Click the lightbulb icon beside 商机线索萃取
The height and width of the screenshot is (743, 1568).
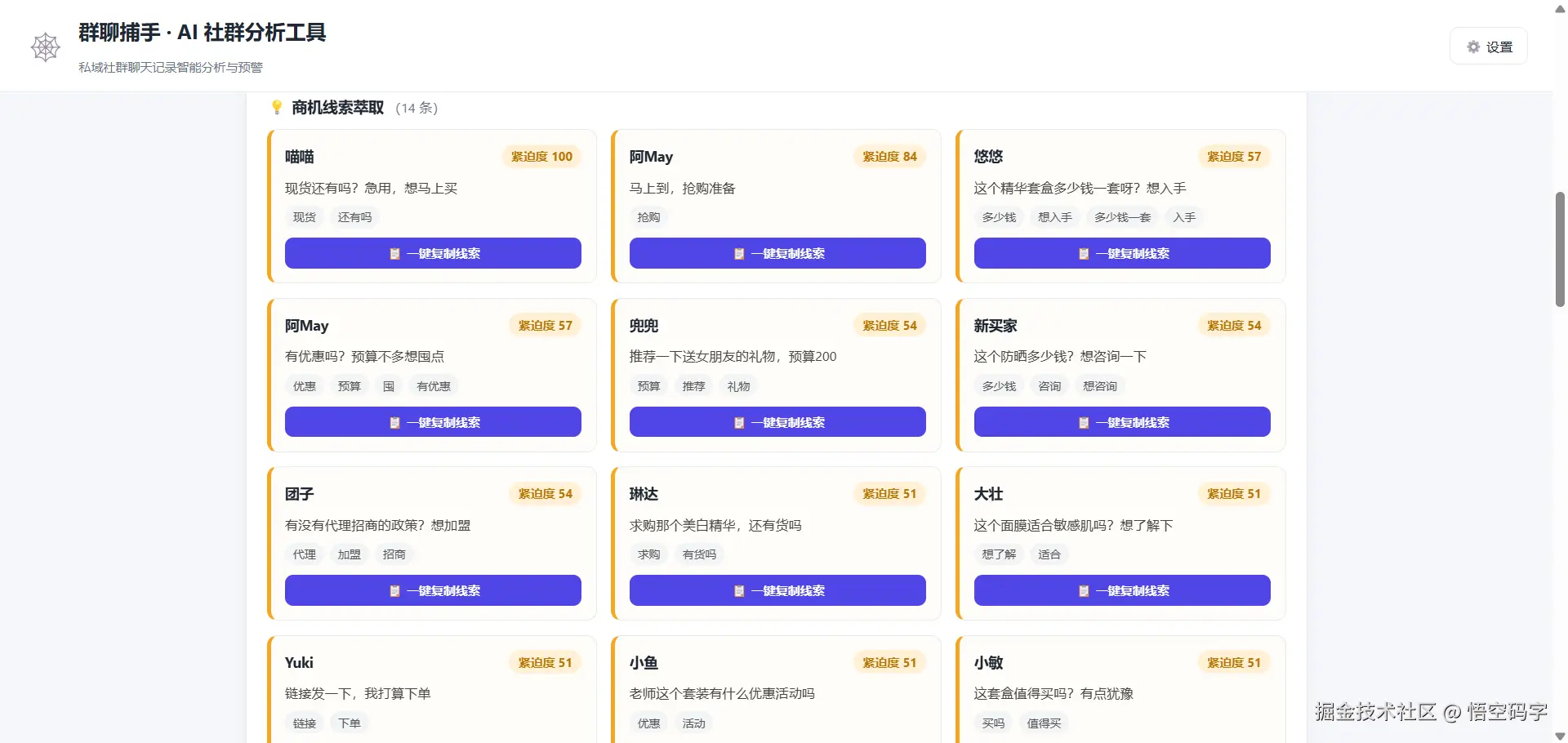[277, 107]
